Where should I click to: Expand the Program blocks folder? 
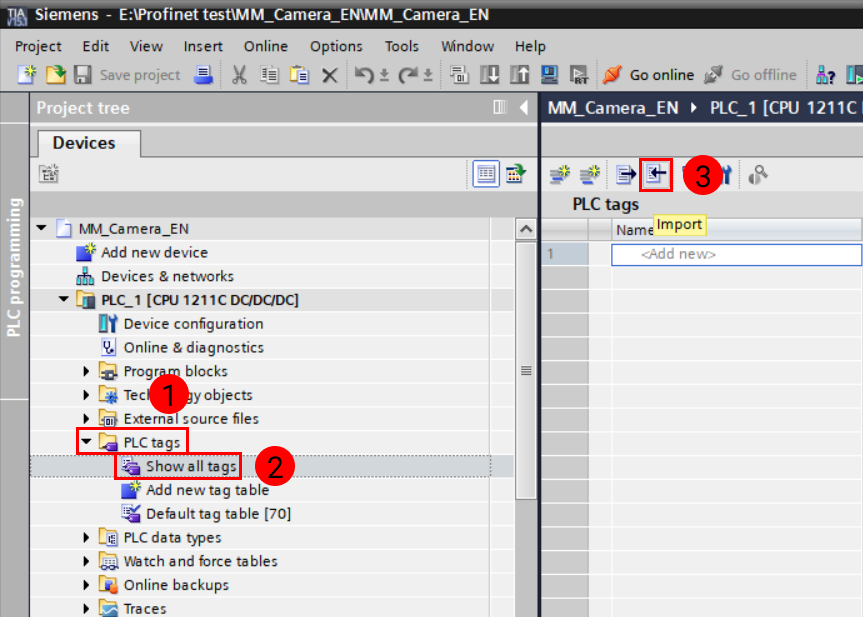click(x=86, y=372)
